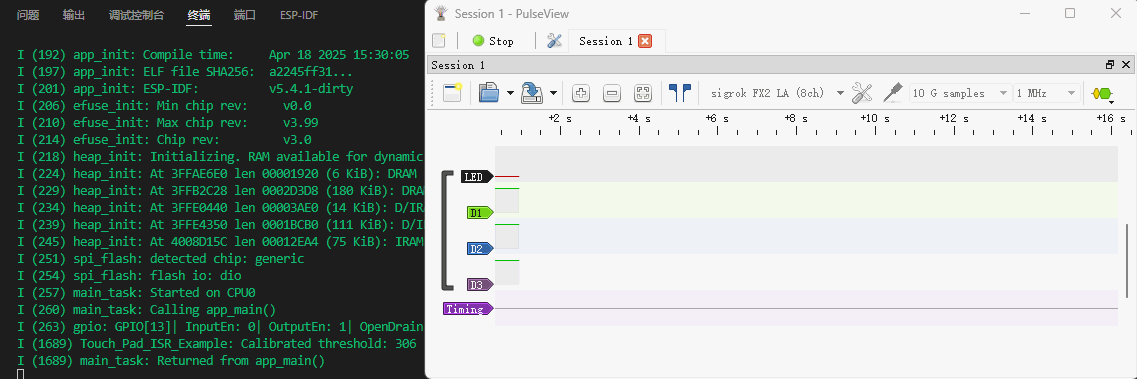Image resolution: width=1137 pixels, height=379 pixels.
Task: Float the Session 1 dock panel
Action: (1109, 64)
